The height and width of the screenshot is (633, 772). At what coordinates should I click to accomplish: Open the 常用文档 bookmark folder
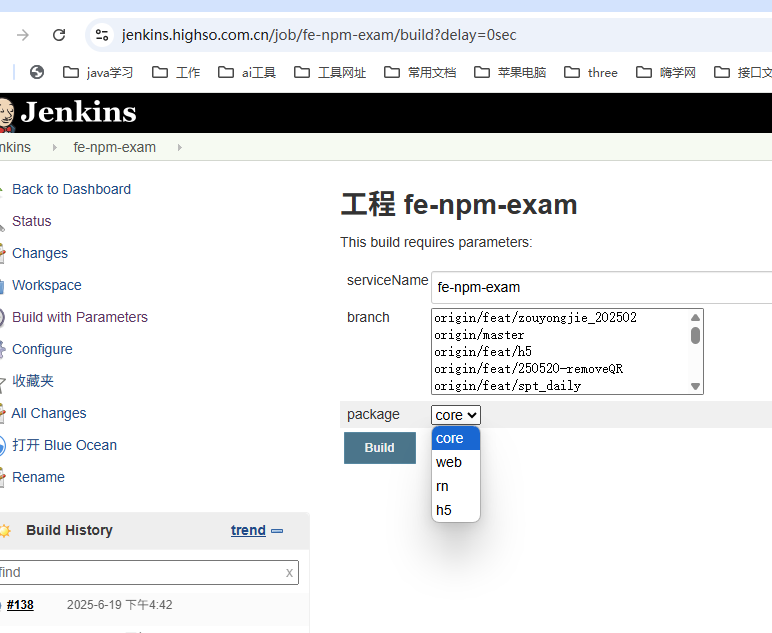point(420,72)
